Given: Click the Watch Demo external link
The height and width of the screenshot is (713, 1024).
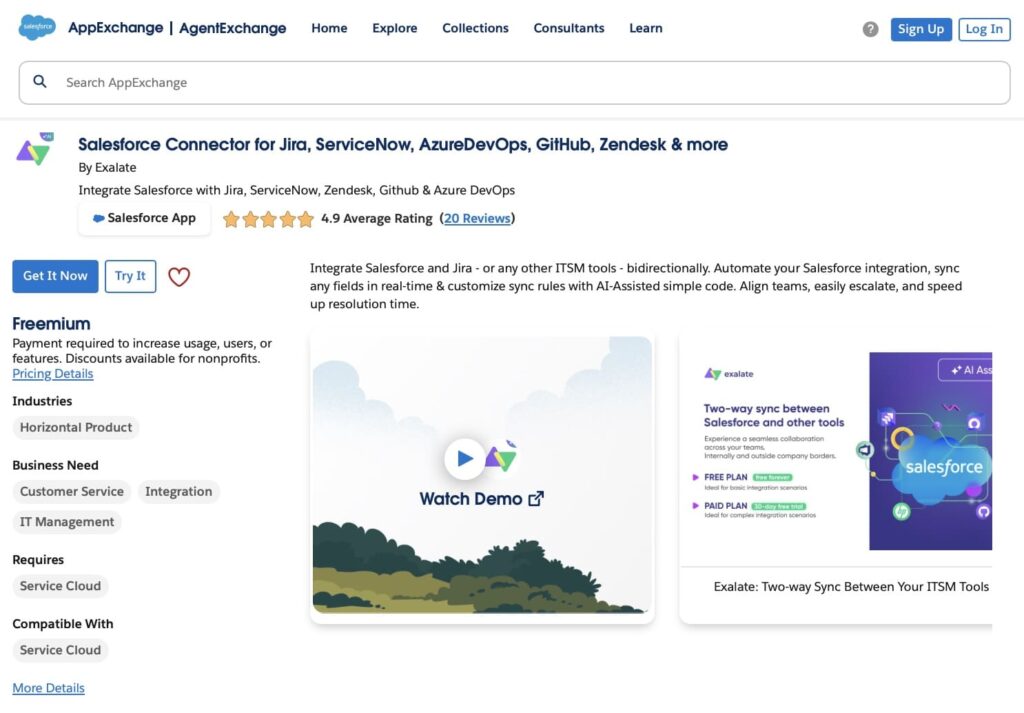Looking at the screenshot, I should coord(481,499).
